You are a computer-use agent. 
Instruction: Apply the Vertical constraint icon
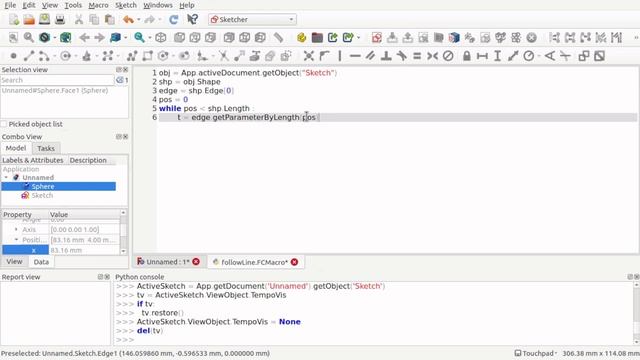(x=340, y=56)
